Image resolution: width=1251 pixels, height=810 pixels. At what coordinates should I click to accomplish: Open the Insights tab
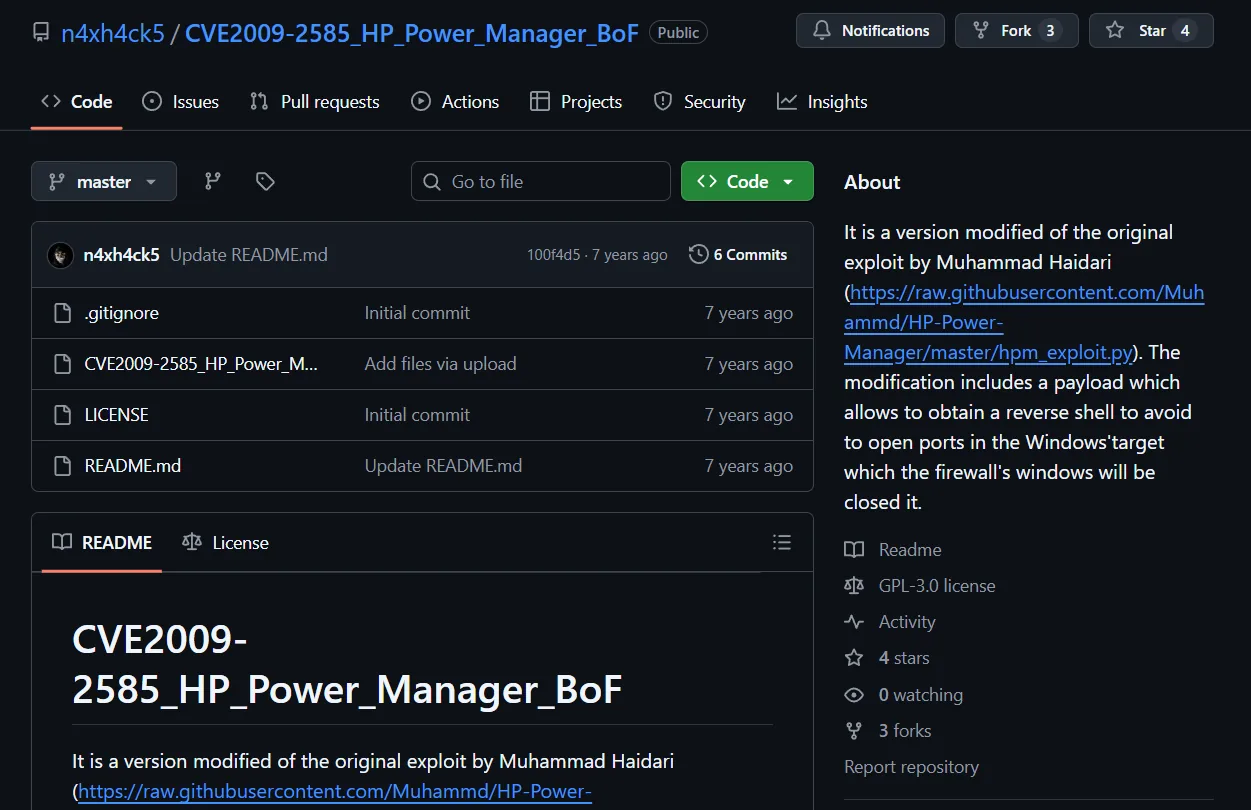tap(822, 102)
